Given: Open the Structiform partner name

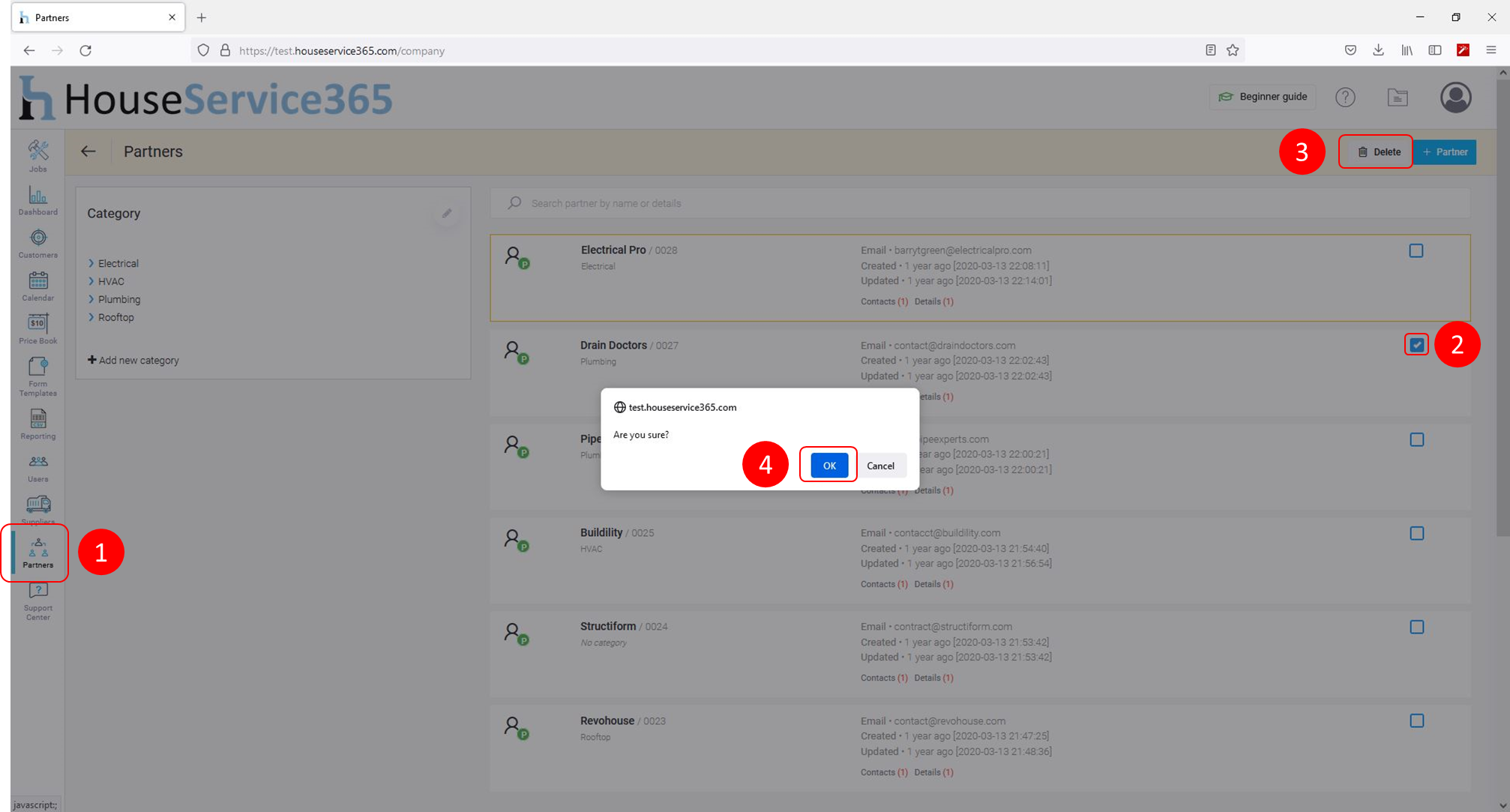Looking at the screenshot, I should tap(608, 626).
